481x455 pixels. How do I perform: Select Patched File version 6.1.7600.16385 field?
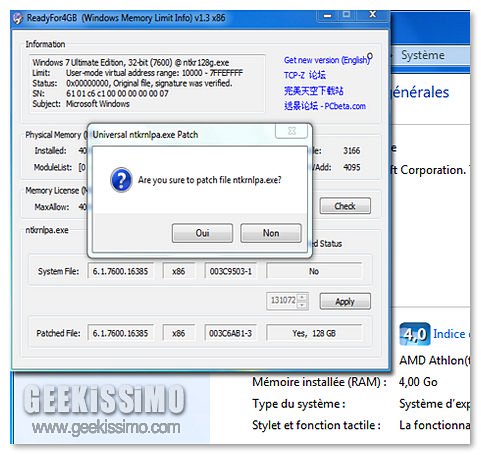120,333
